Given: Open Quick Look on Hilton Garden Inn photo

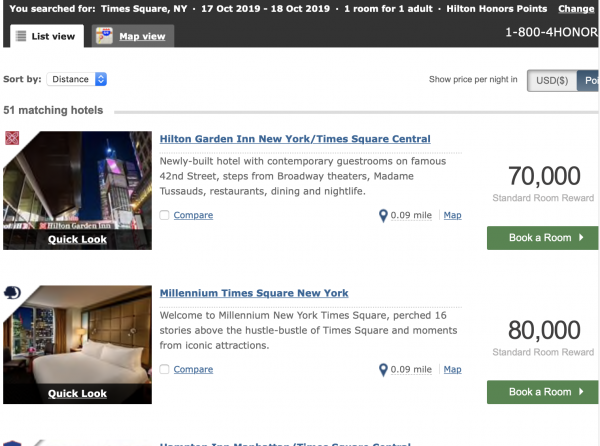Looking at the screenshot, I should coord(77,239).
